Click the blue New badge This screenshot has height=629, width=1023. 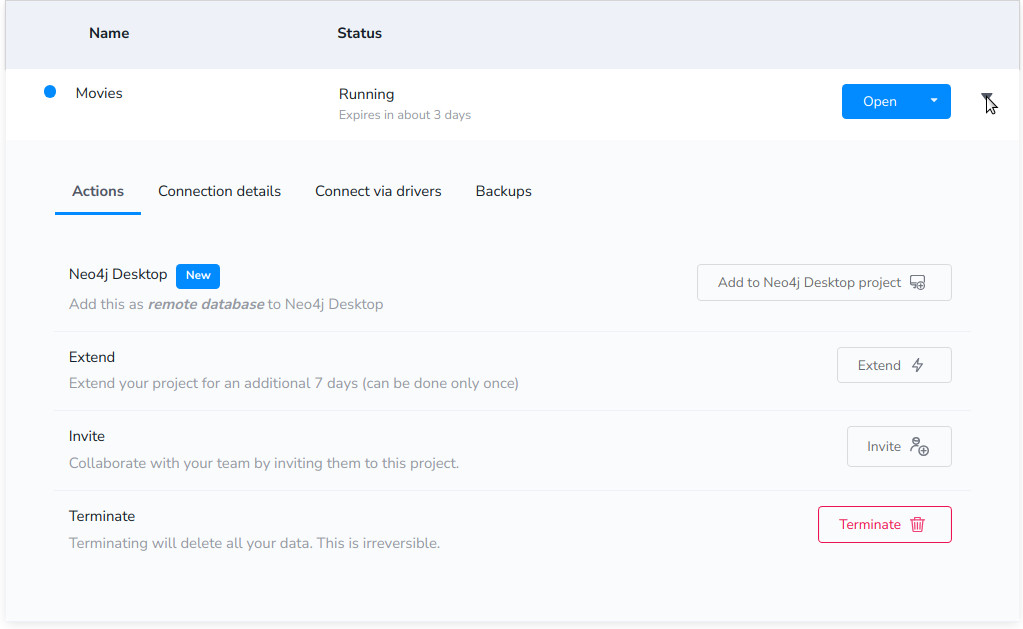pos(198,275)
